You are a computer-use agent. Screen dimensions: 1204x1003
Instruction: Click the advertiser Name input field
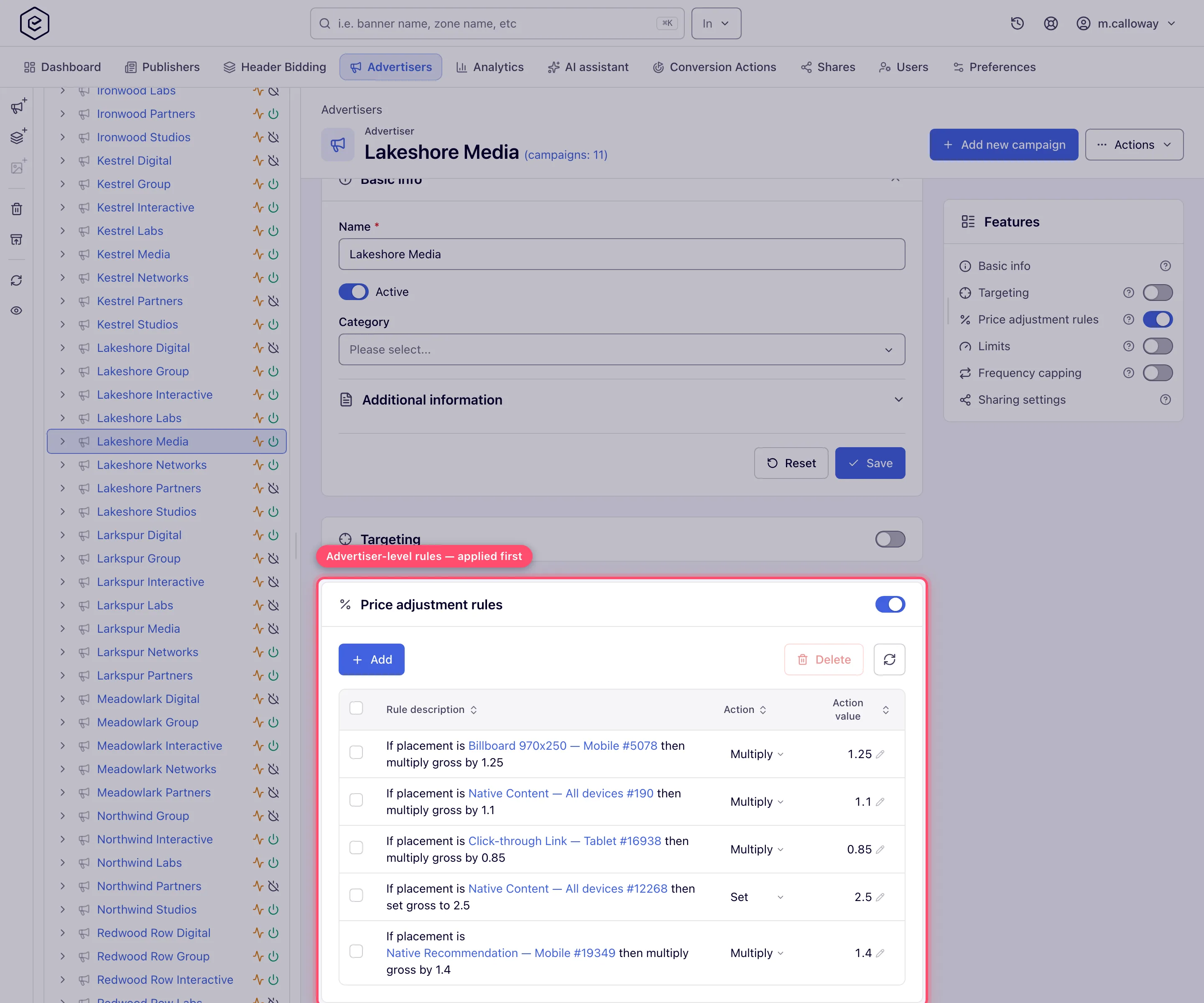coord(622,255)
